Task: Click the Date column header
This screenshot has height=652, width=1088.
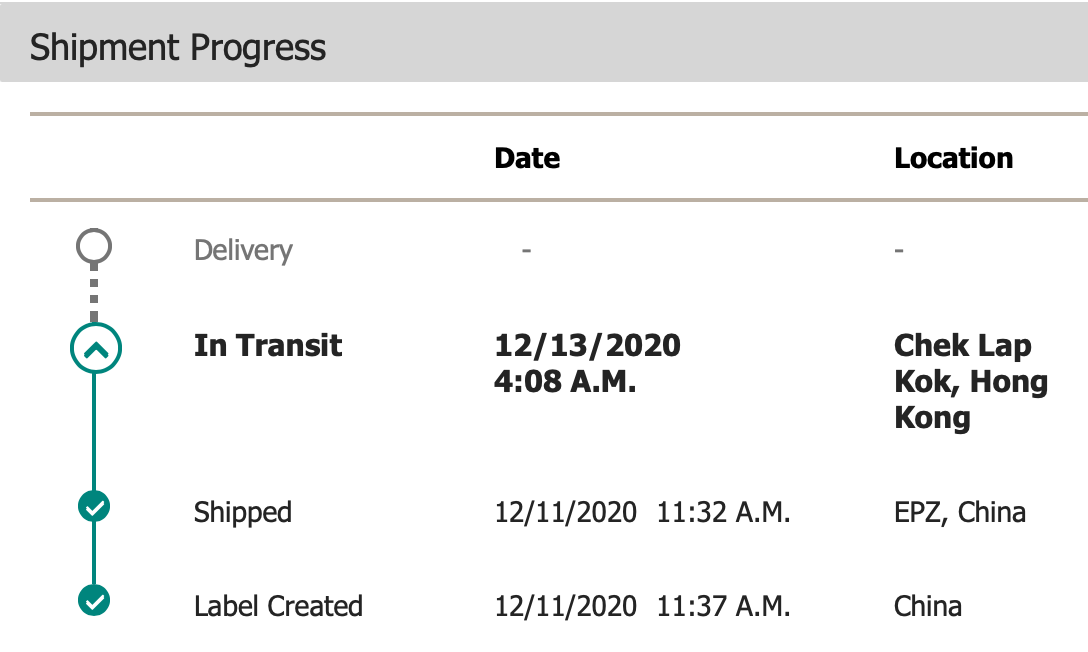Action: pos(527,158)
